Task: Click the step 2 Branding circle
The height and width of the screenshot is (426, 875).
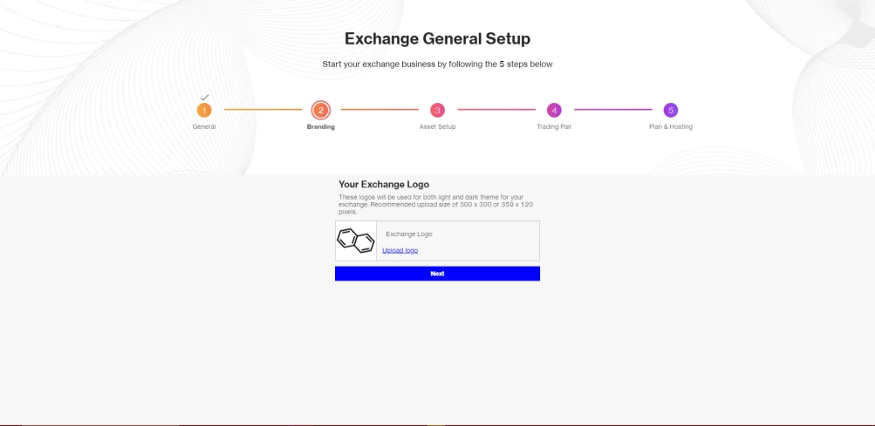Action: (321, 110)
